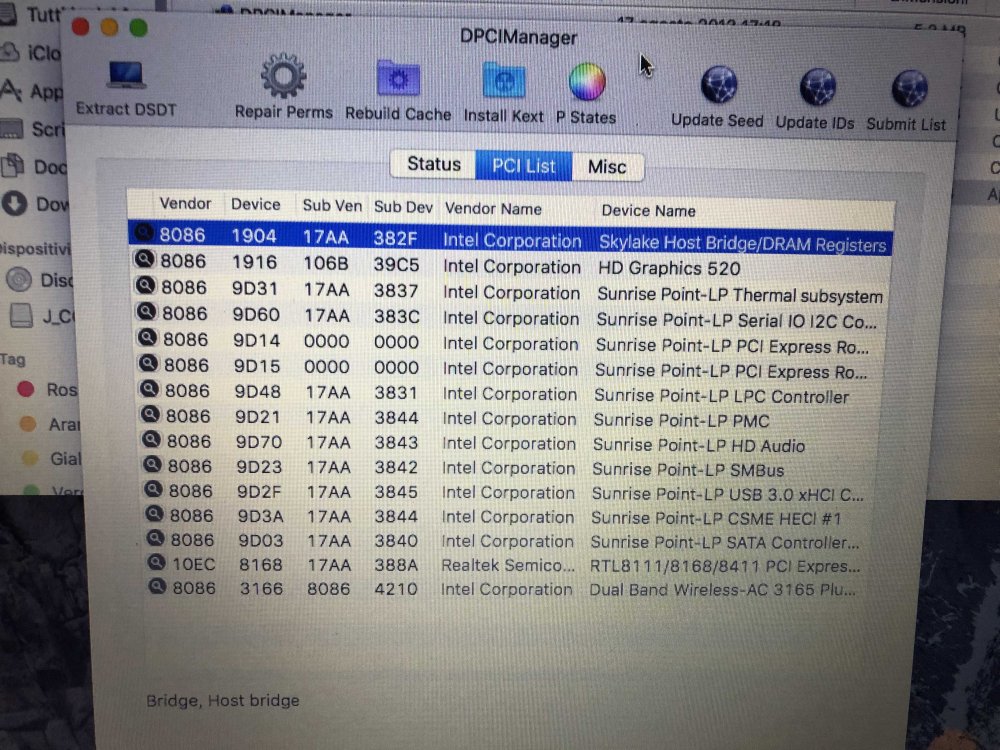Click magnifier icon of Realtek RTL8111 row

[x=156, y=562]
